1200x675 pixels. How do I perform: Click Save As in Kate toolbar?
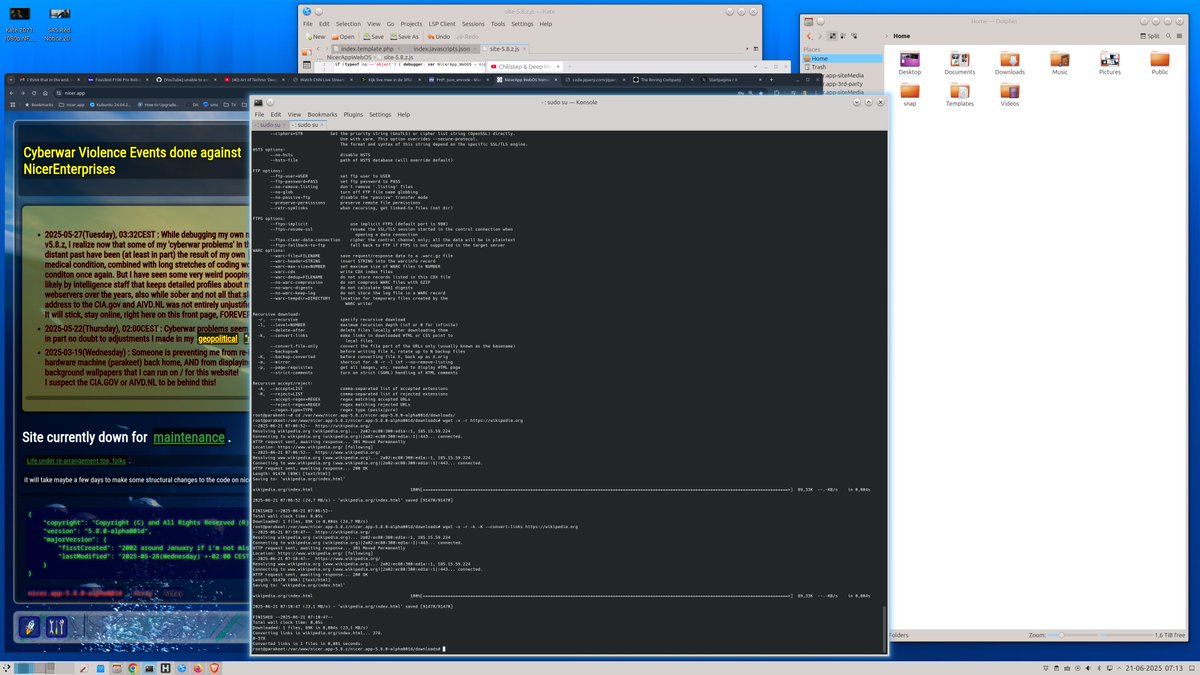[x=404, y=36]
